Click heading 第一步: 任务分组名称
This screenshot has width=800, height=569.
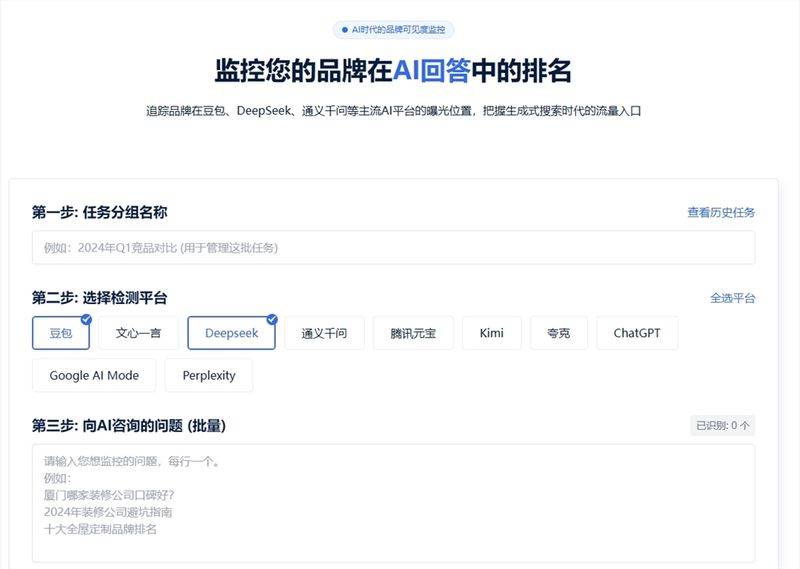[99, 212]
